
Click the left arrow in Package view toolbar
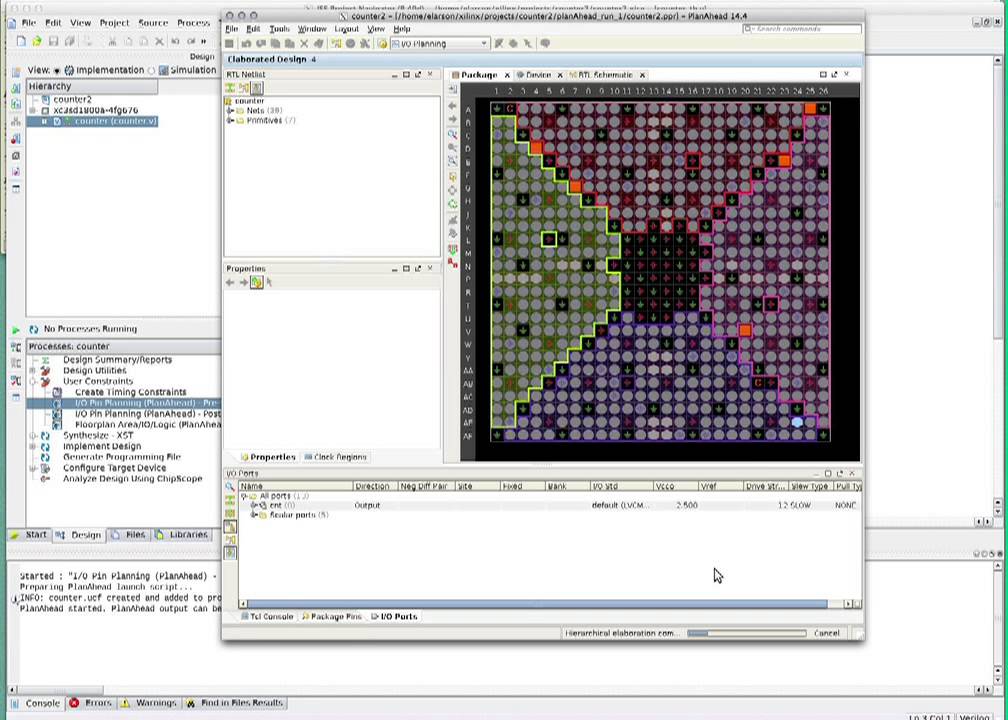(453, 106)
